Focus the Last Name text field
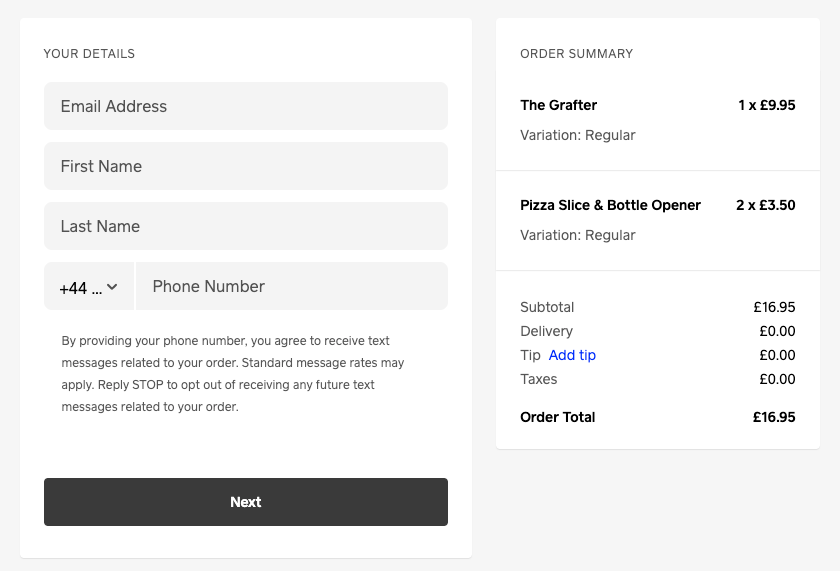This screenshot has height=571, width=840. click(245, 226)
